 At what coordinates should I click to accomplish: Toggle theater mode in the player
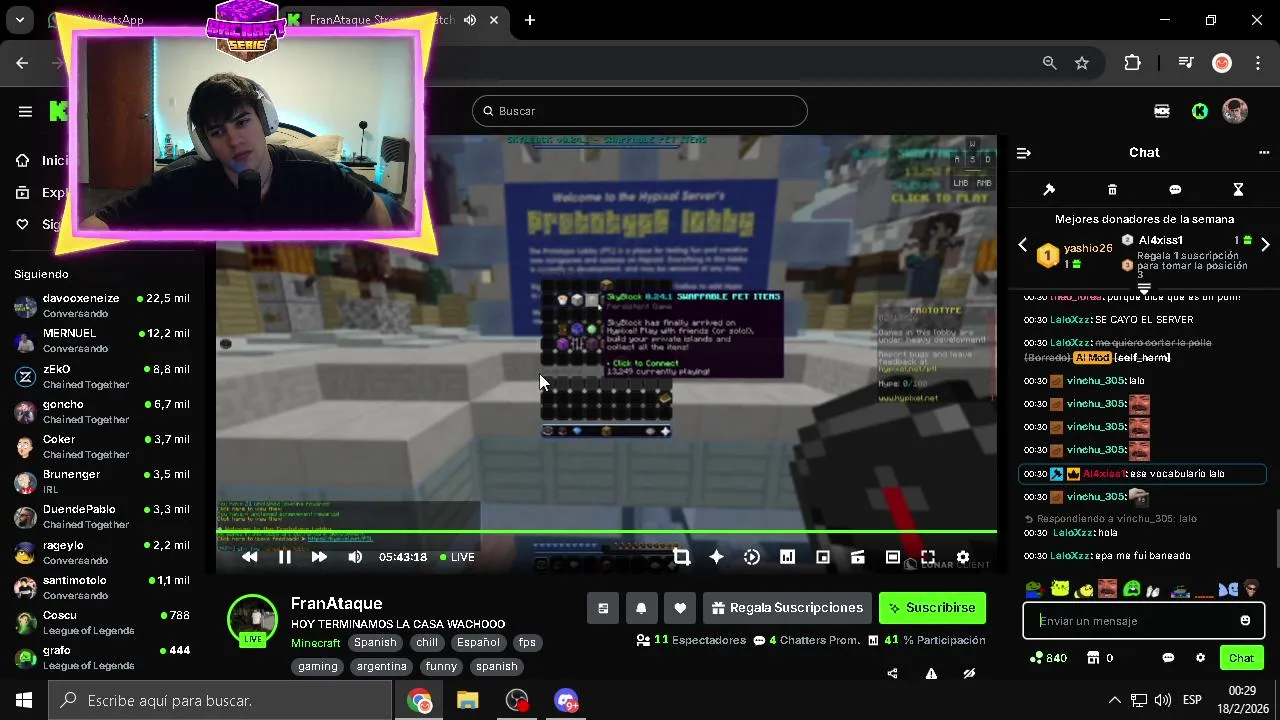(893, 557)
